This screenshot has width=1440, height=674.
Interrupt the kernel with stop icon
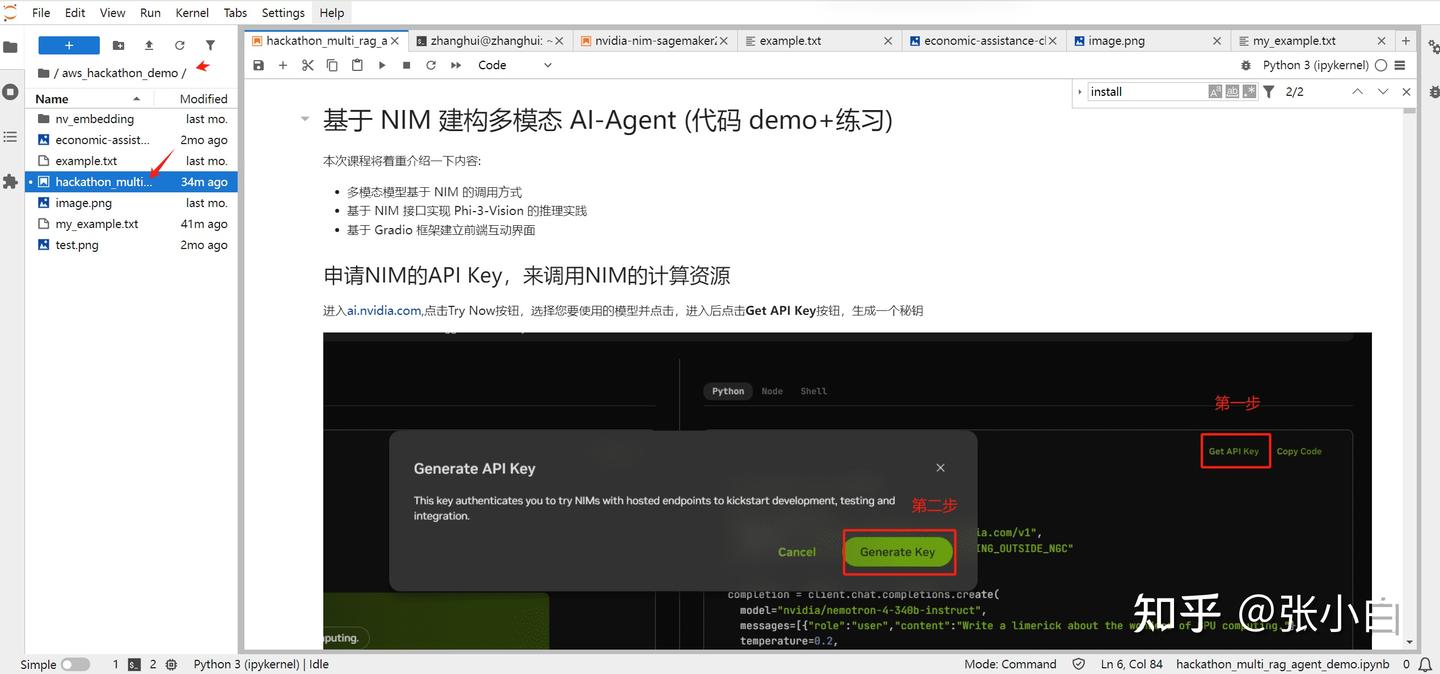point(406,65)
